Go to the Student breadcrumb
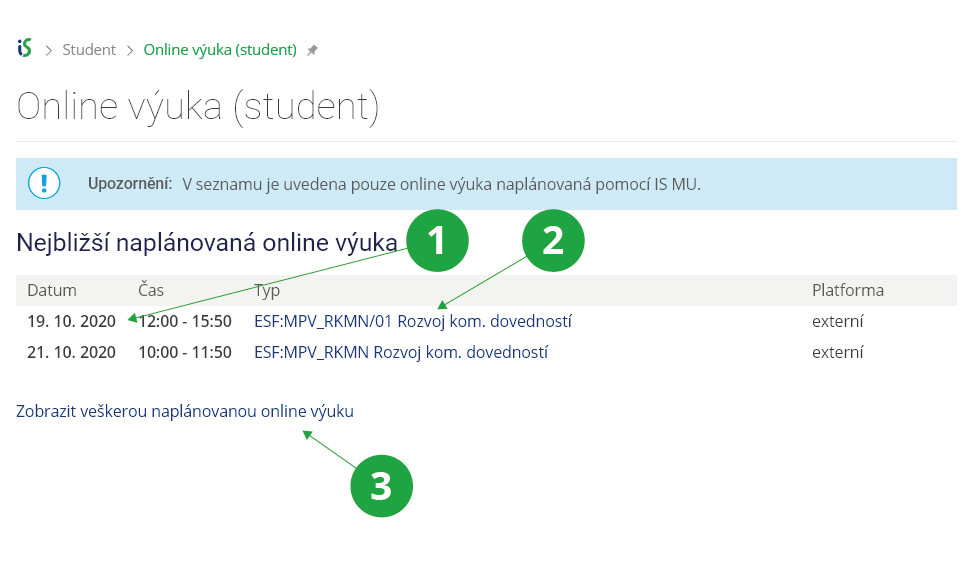969x569 pixels. click(89, 49)
